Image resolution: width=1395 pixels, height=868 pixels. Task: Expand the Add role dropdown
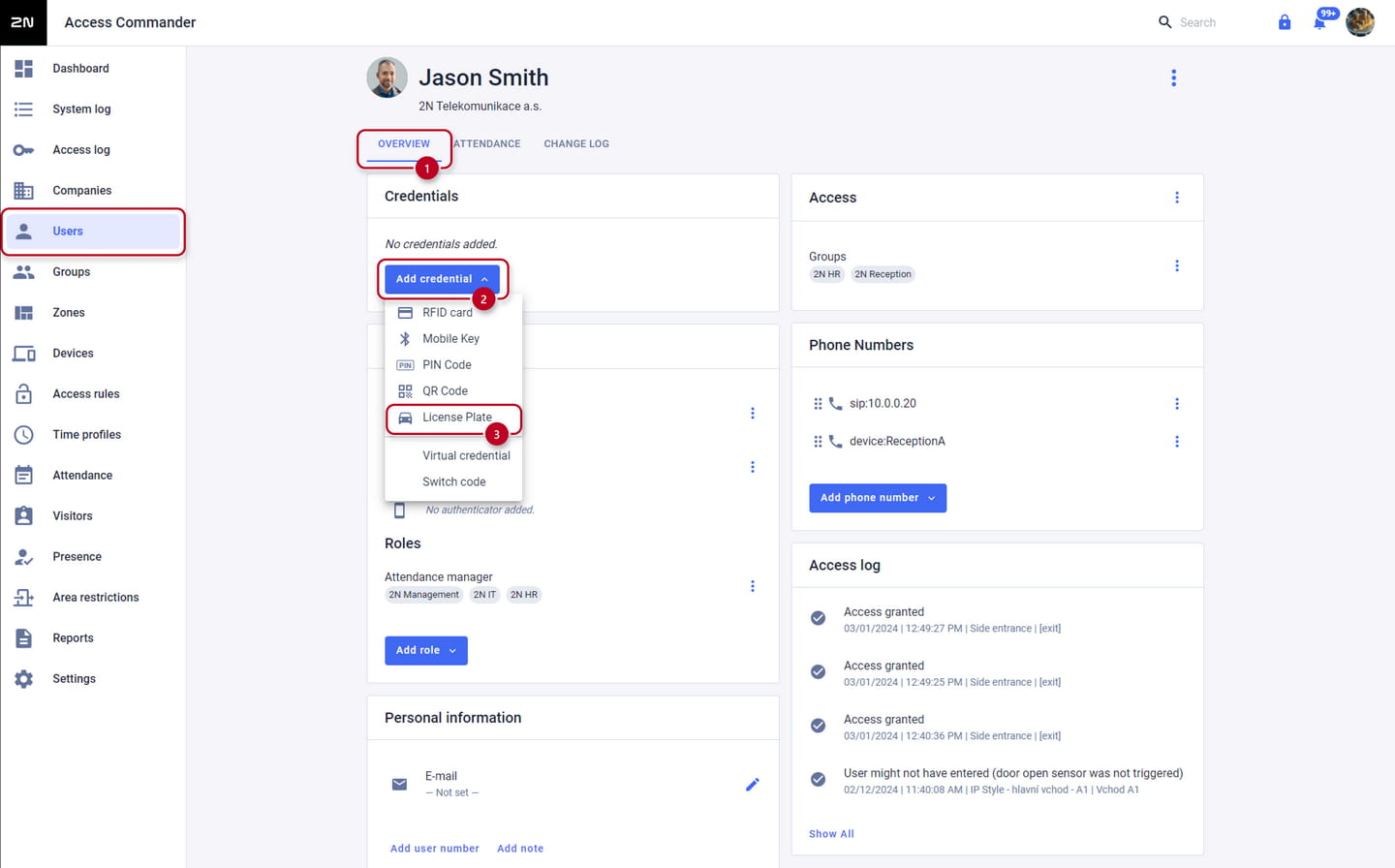(x=426, y=651)
